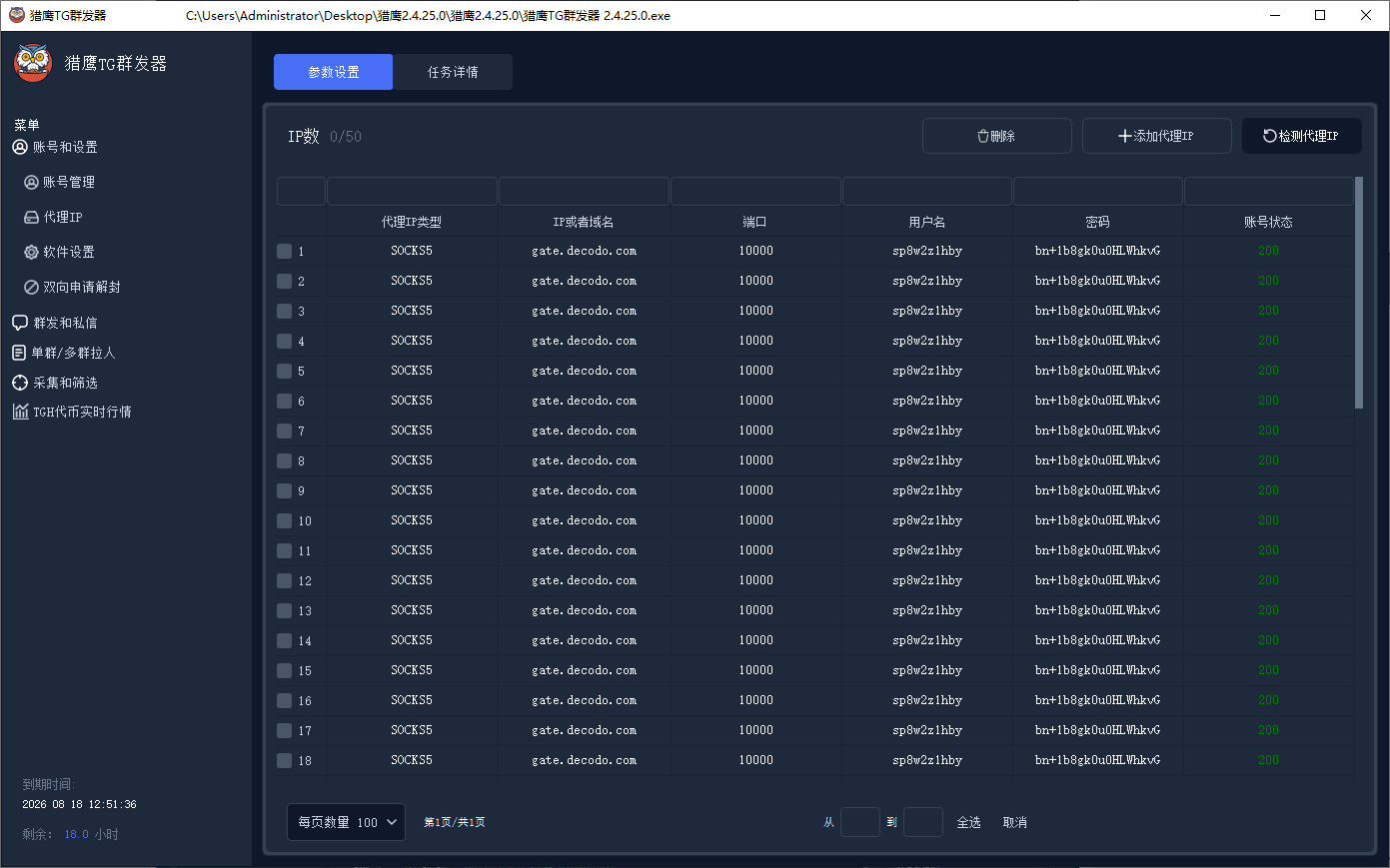This screenshot has height=868, width=1390.
Task: Click filter box above IP或者域名 column
Action: (584, 191)
